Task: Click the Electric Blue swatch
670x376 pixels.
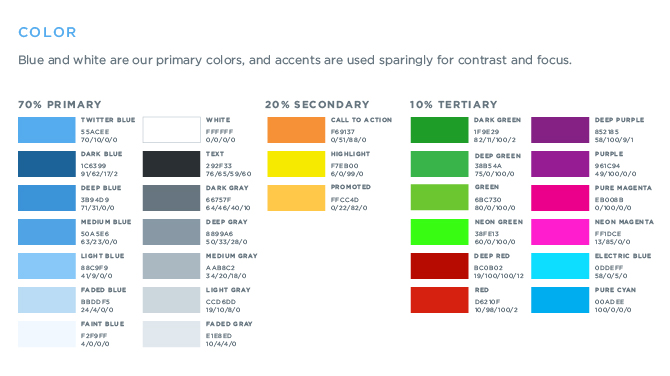Action: [560, 266]
